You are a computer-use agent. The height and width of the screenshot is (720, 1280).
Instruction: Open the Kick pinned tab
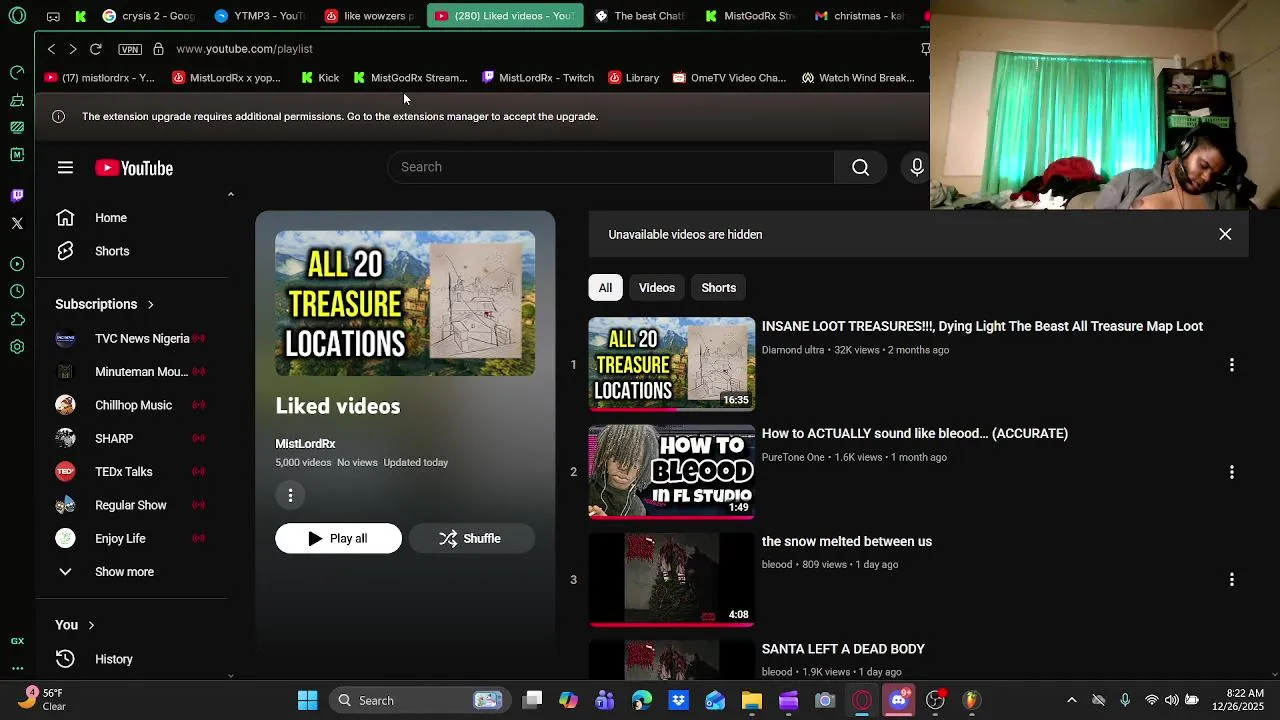[80, 16]
